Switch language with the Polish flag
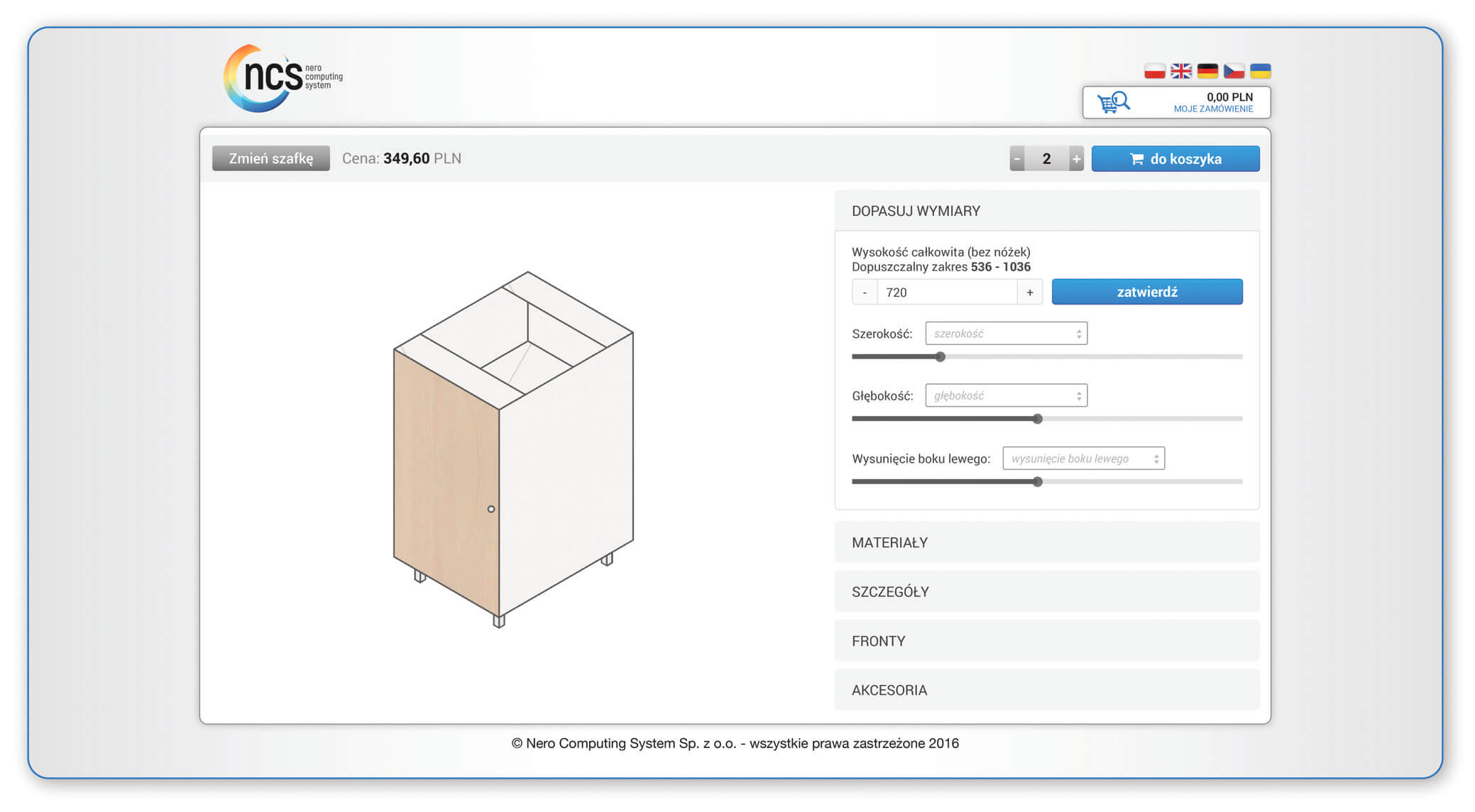 [1154, 71]
